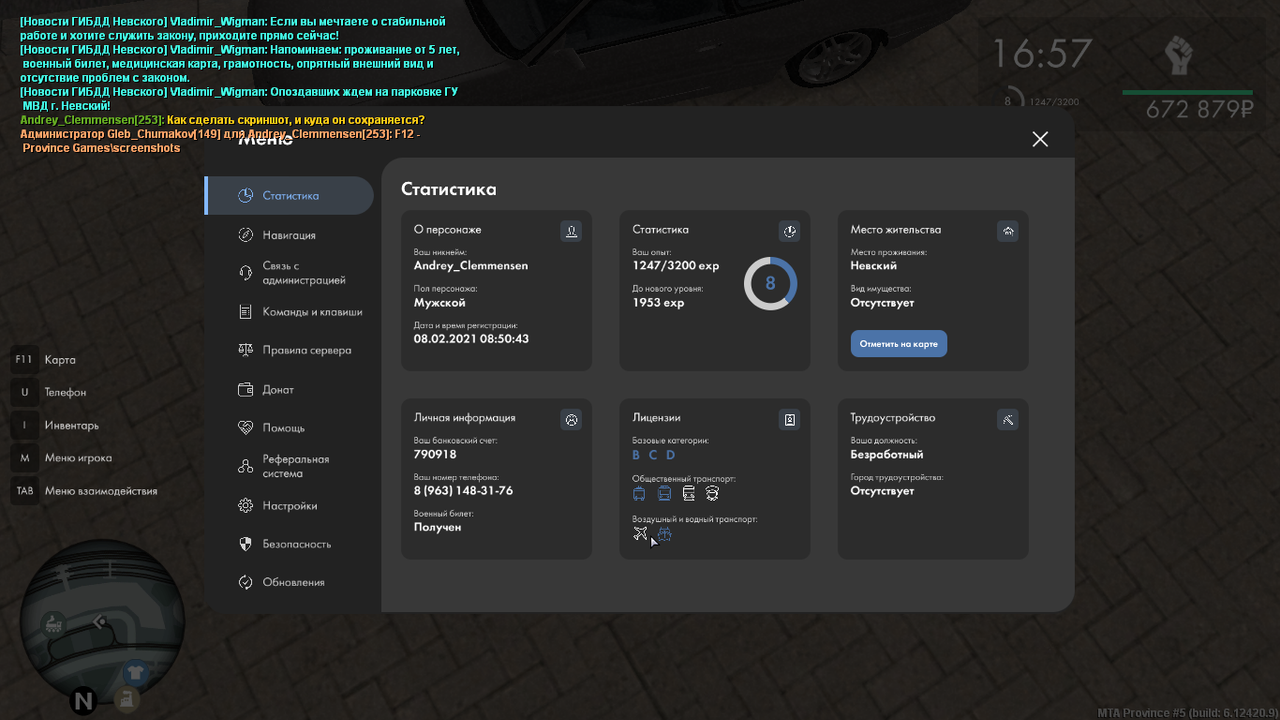Click the checkmark icon for Обновления
The height and width of the screenshot is (720, 1280).
tap(246, 582)
